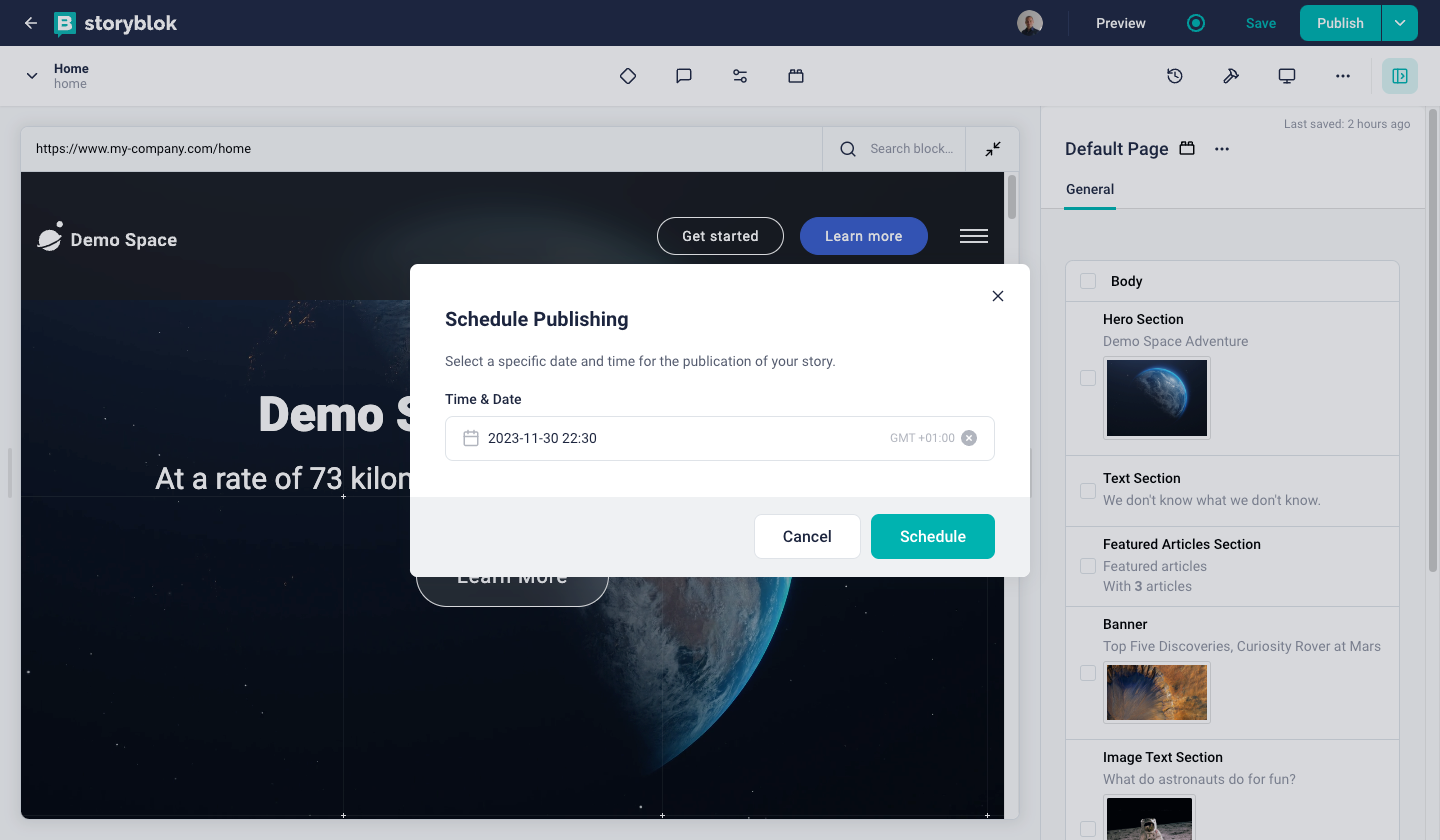Close the Schedule Publishing dialog

point(997,296)
